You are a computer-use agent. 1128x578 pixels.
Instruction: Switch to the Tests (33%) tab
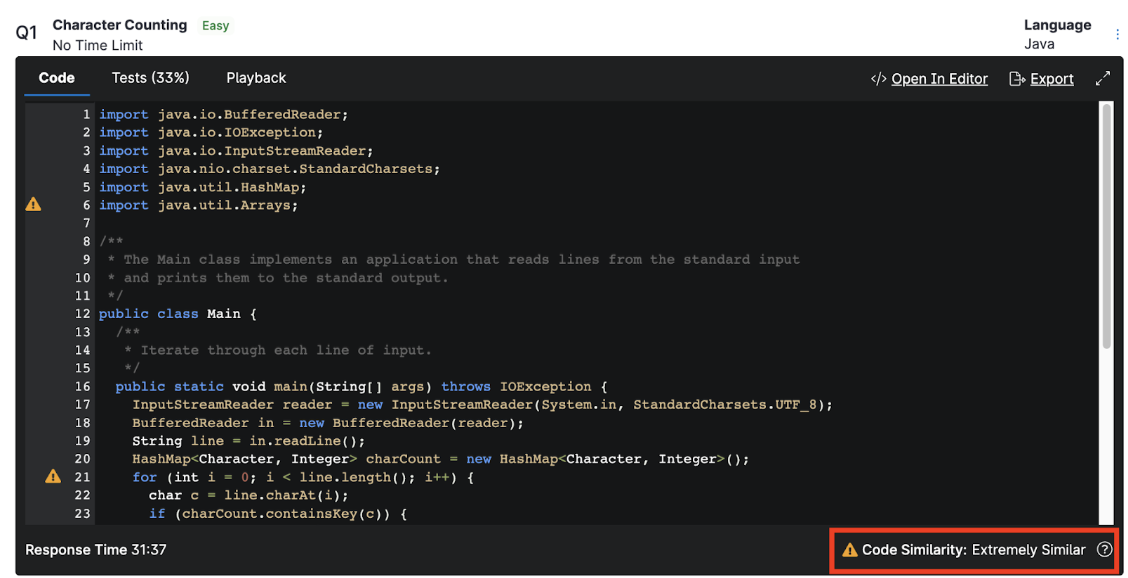pyautogui.click(x=150, y=78)
